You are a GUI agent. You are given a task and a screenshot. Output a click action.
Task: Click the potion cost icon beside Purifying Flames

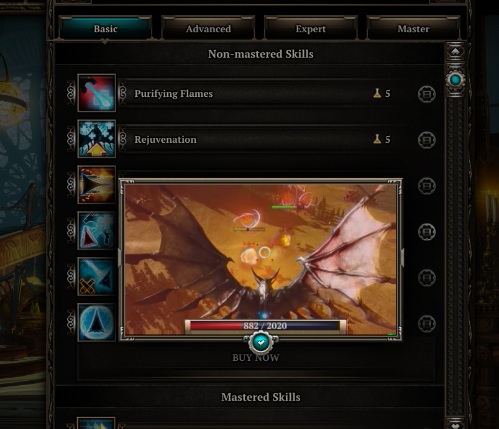coord(377,93)
